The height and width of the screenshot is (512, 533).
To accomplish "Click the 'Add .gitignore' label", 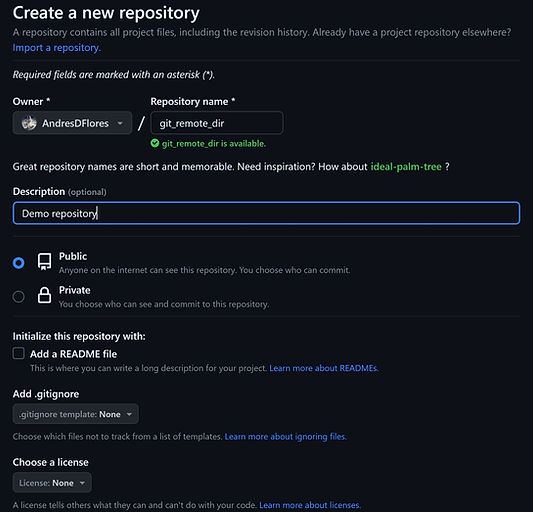I will [x=46, y=394].
